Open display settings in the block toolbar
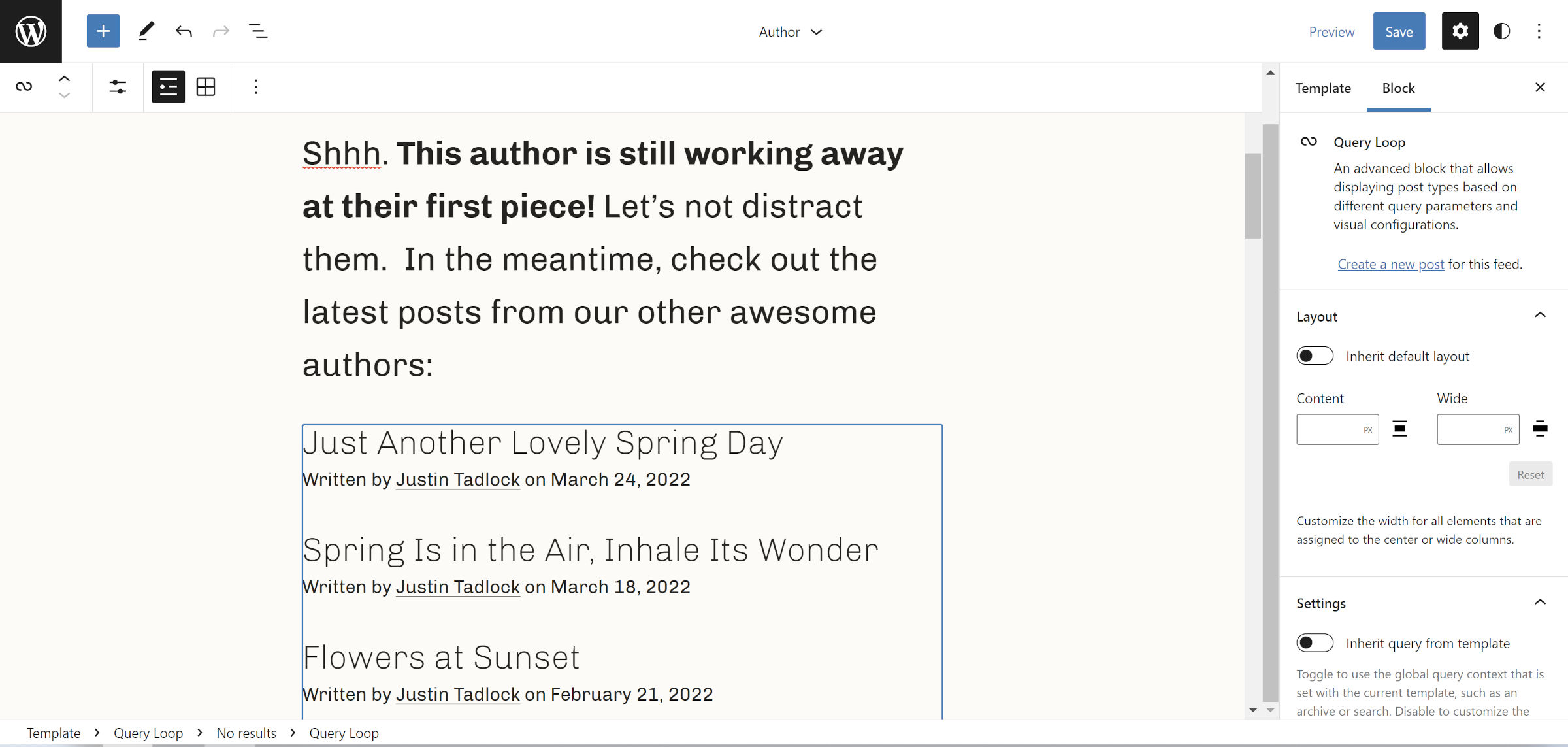 (117, 86)
